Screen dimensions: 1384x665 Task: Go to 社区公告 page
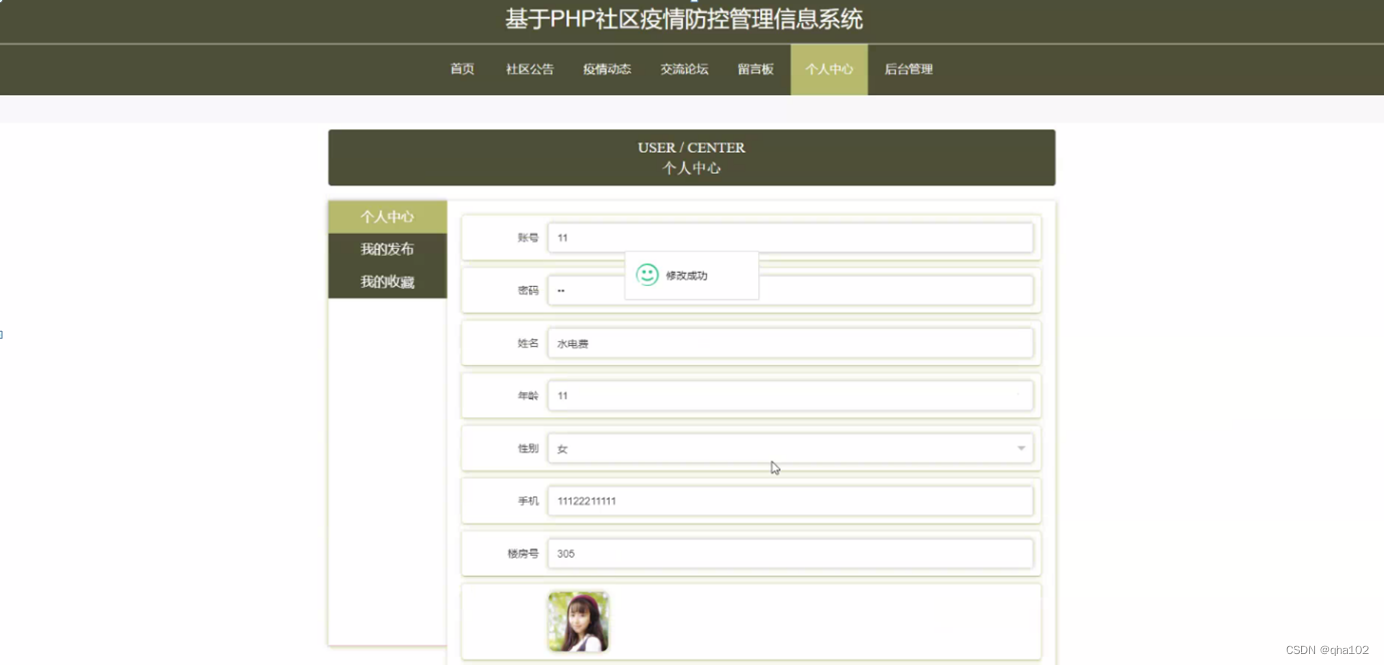coord(530,70)
